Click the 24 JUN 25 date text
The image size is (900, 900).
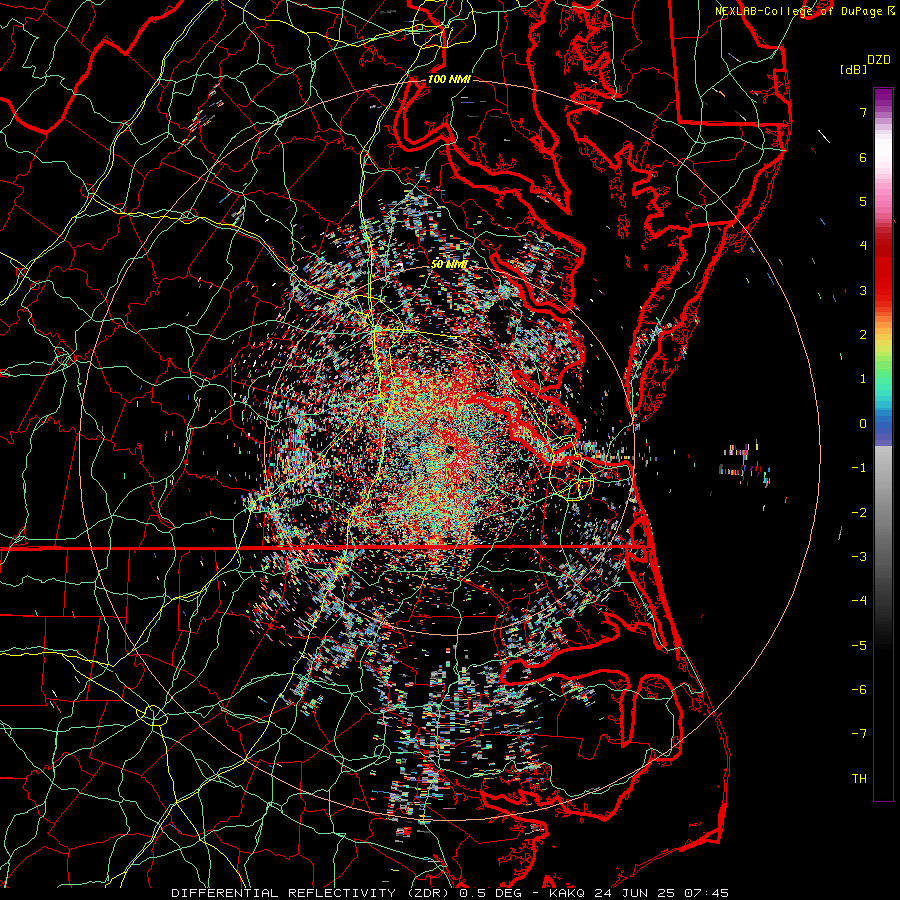click(x=634, y=893)
